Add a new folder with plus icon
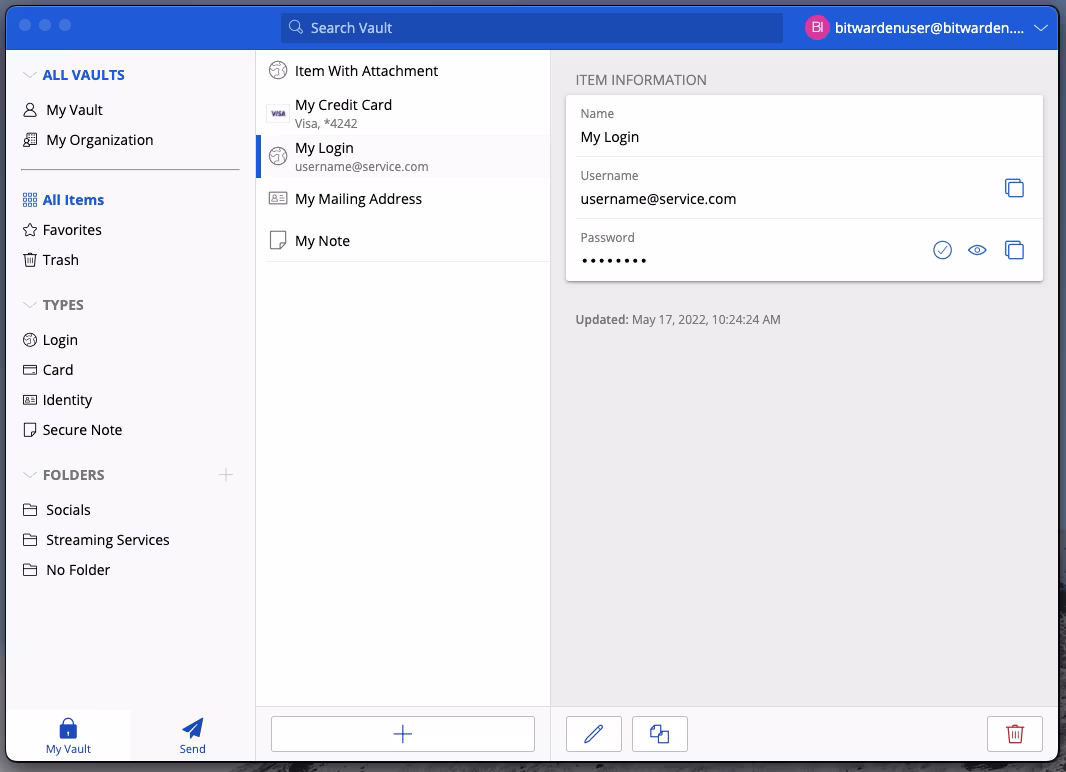This screenshot has width=1066, height=772. pyautogui.click(x=226, y=475)
